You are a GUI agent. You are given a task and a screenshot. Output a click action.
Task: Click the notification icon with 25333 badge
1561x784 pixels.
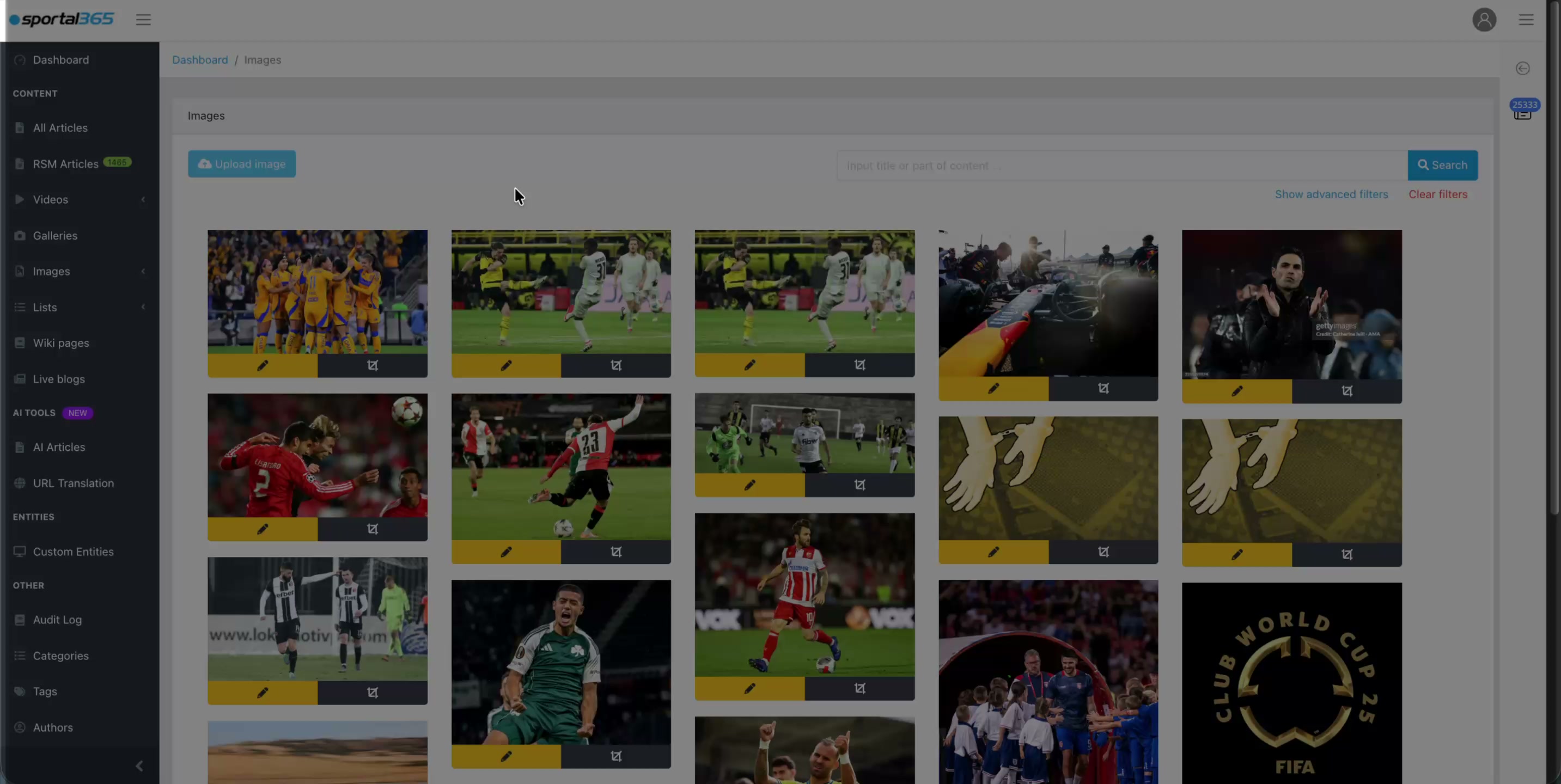coord(1522,111)
